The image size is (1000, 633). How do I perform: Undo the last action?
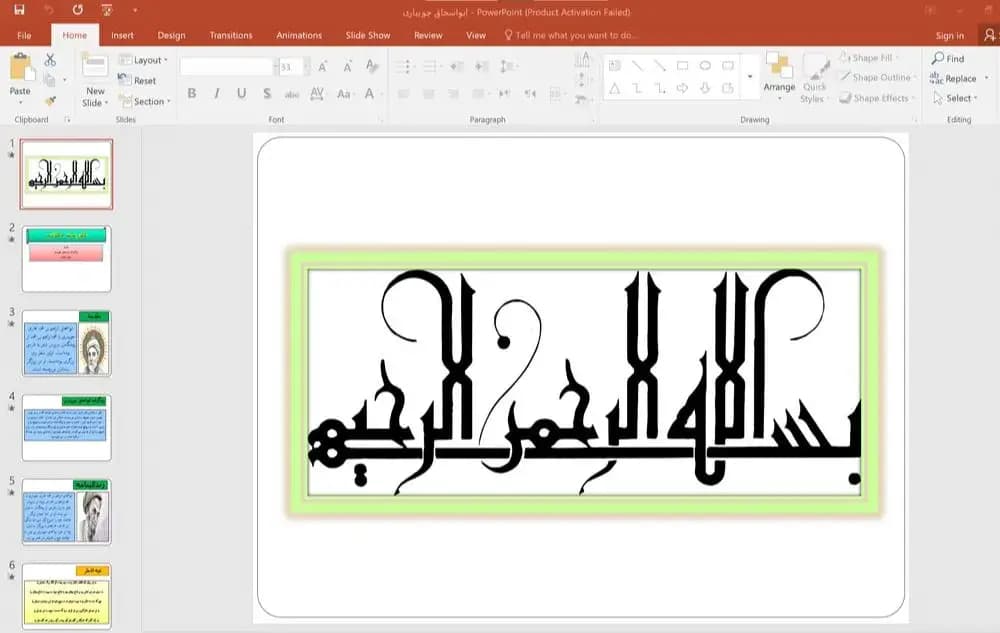point(48,10)
